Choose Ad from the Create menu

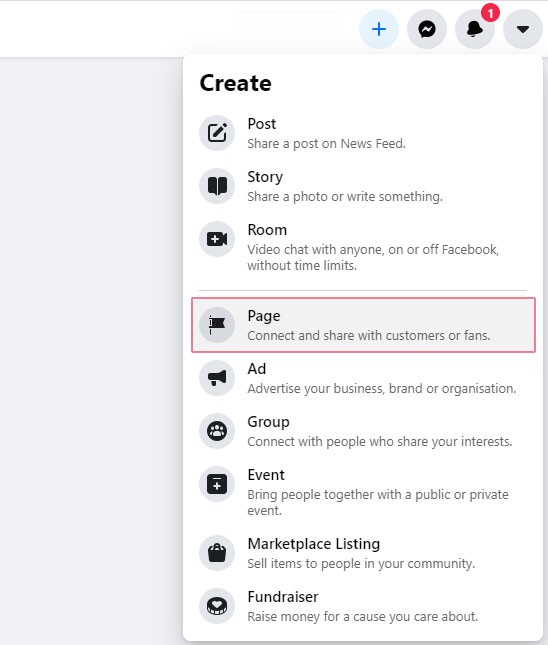[363, 378]
